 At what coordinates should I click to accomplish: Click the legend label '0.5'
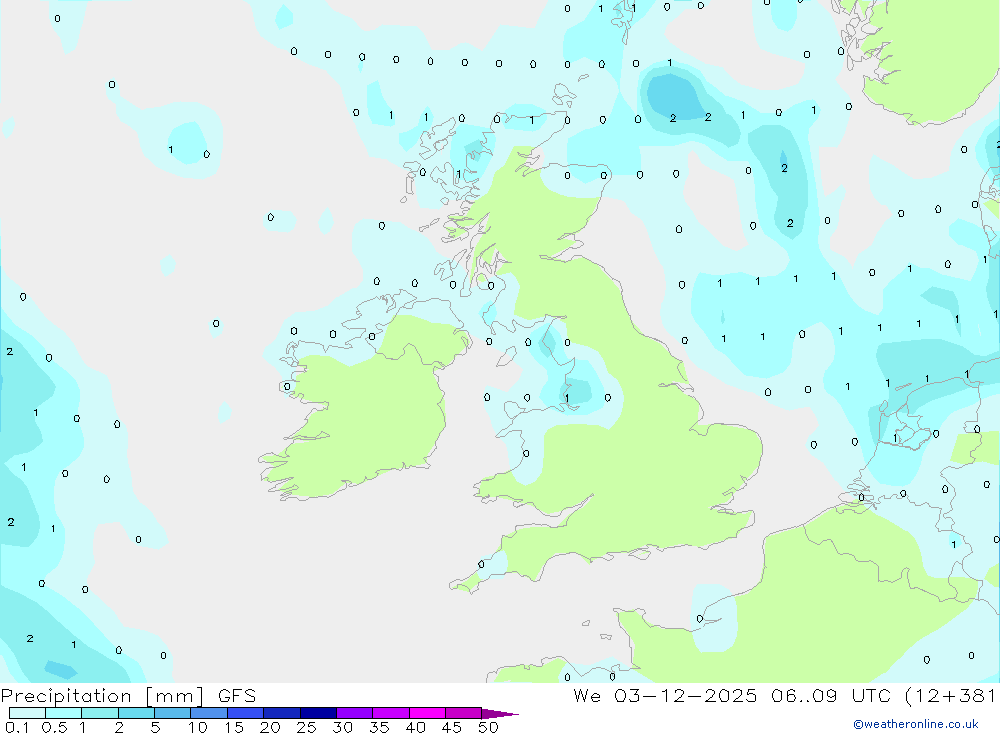tap(54, 727)
